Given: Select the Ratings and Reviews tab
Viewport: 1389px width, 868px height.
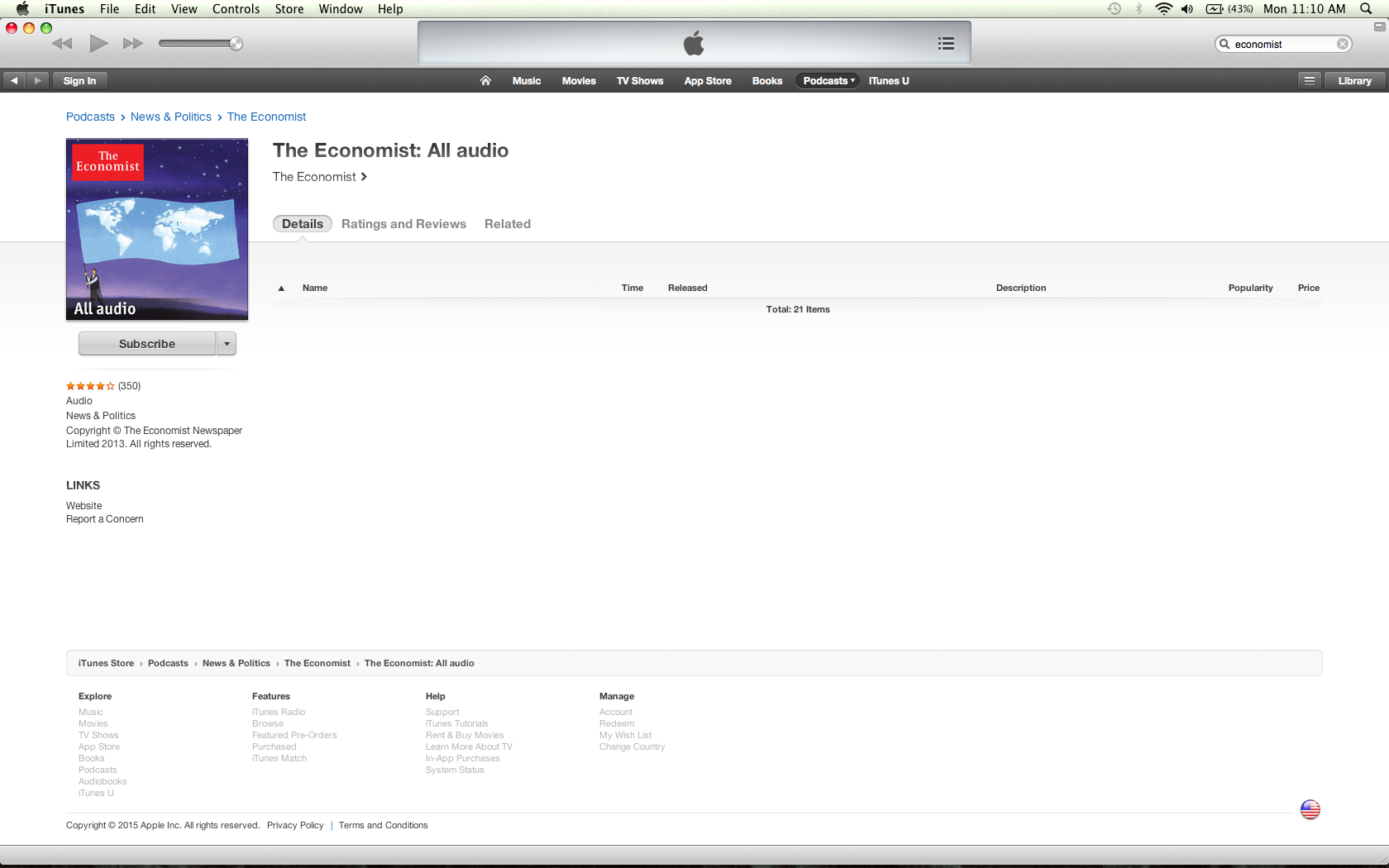Looking at the screenshot, I should [403, 224].
